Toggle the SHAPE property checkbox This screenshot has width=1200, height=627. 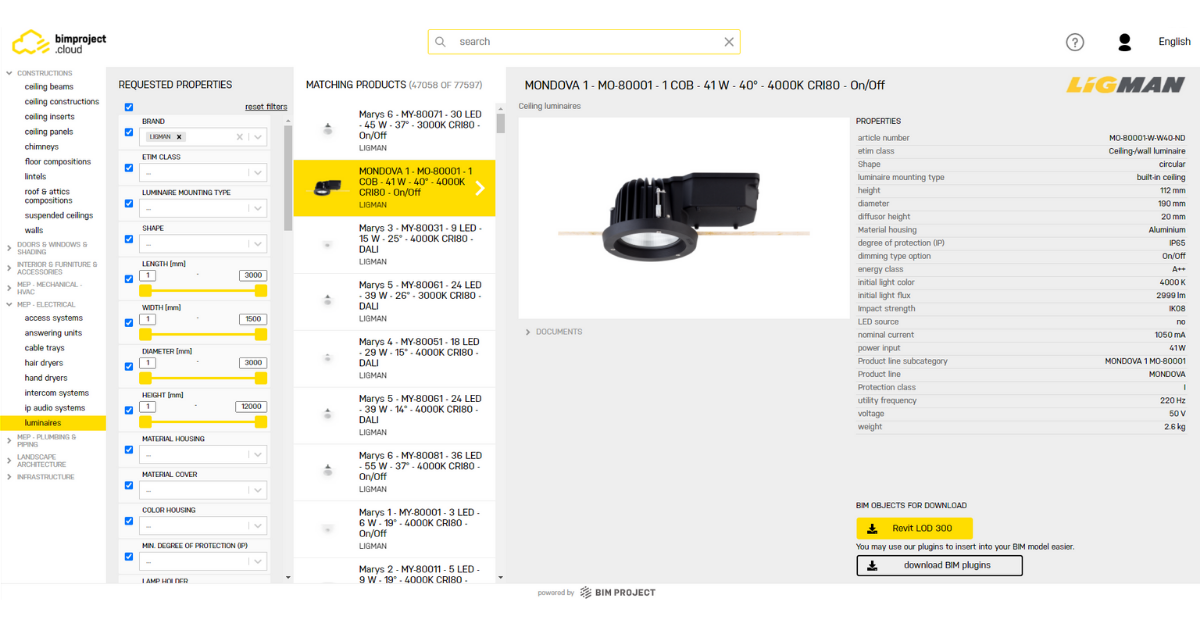pos(129,240)
